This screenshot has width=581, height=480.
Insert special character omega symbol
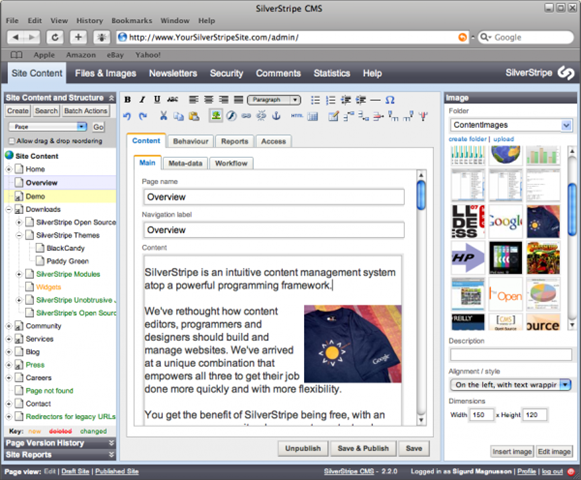pyautogui.click(x=390, y=100)
